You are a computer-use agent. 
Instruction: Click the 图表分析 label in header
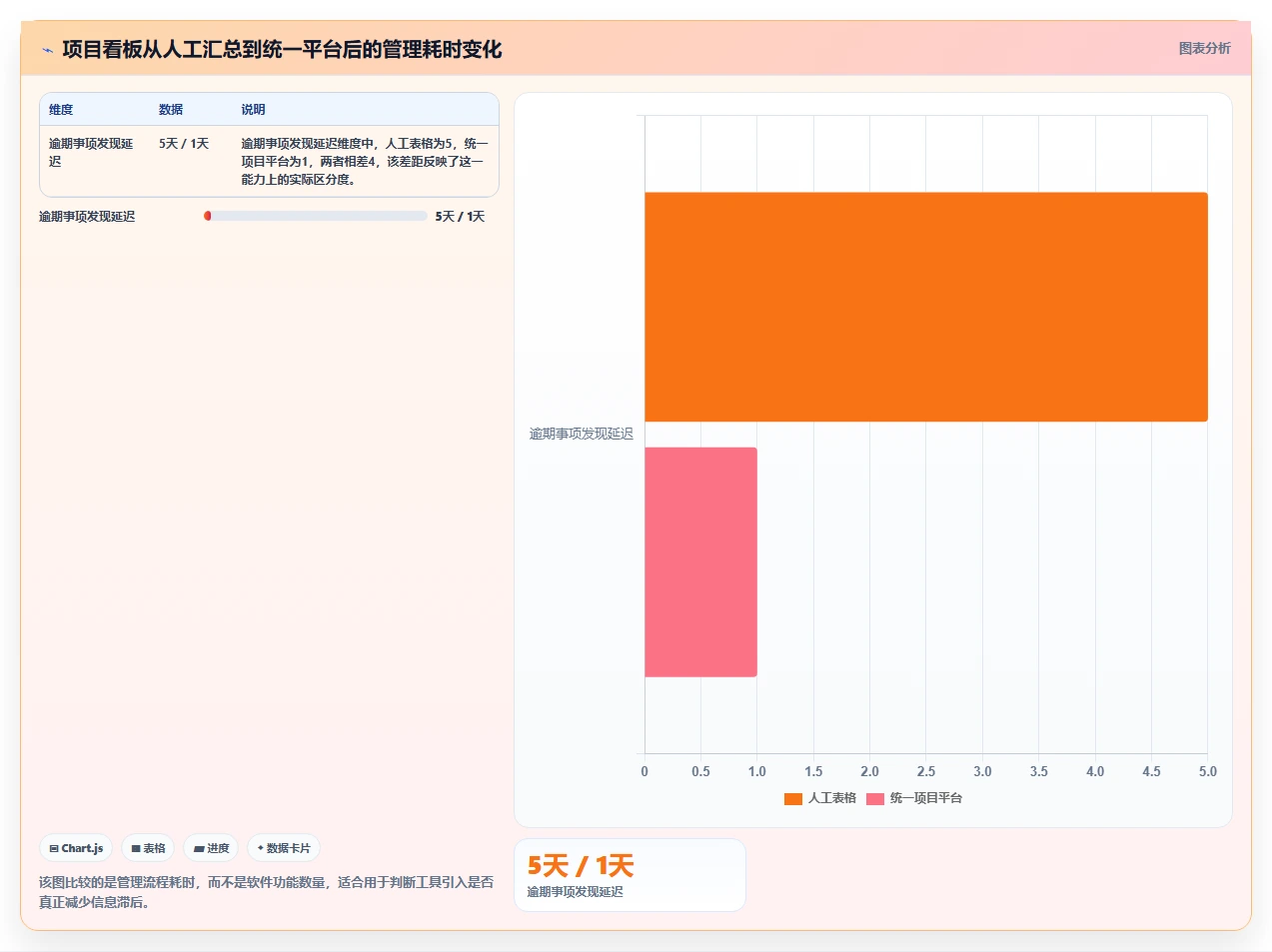coord(1204,48)
